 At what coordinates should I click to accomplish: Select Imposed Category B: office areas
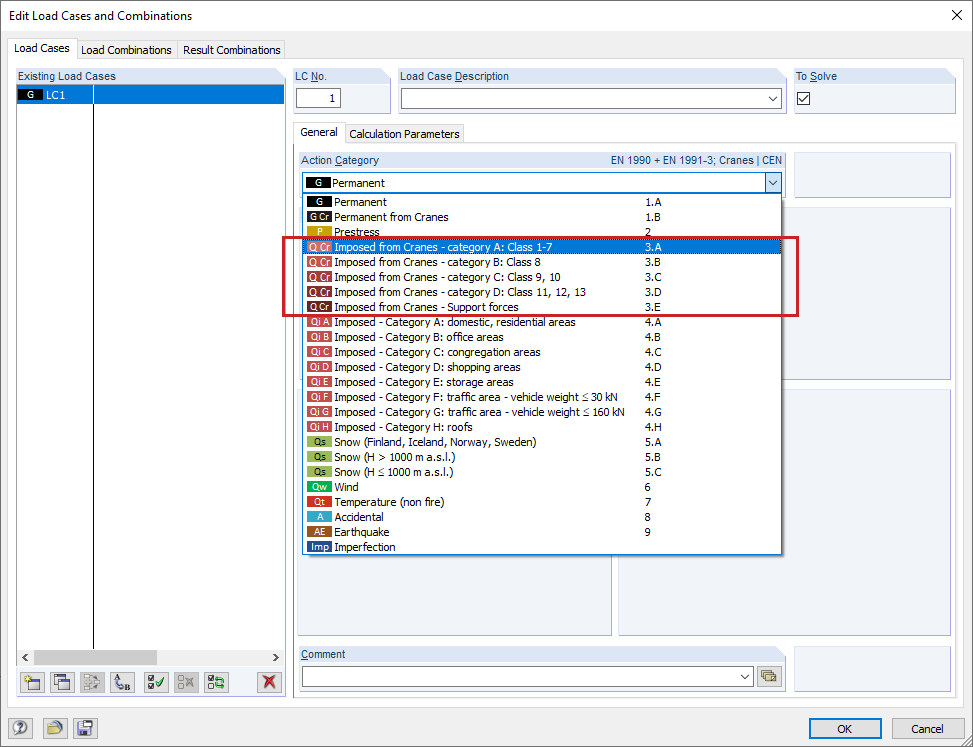(542, 337)
